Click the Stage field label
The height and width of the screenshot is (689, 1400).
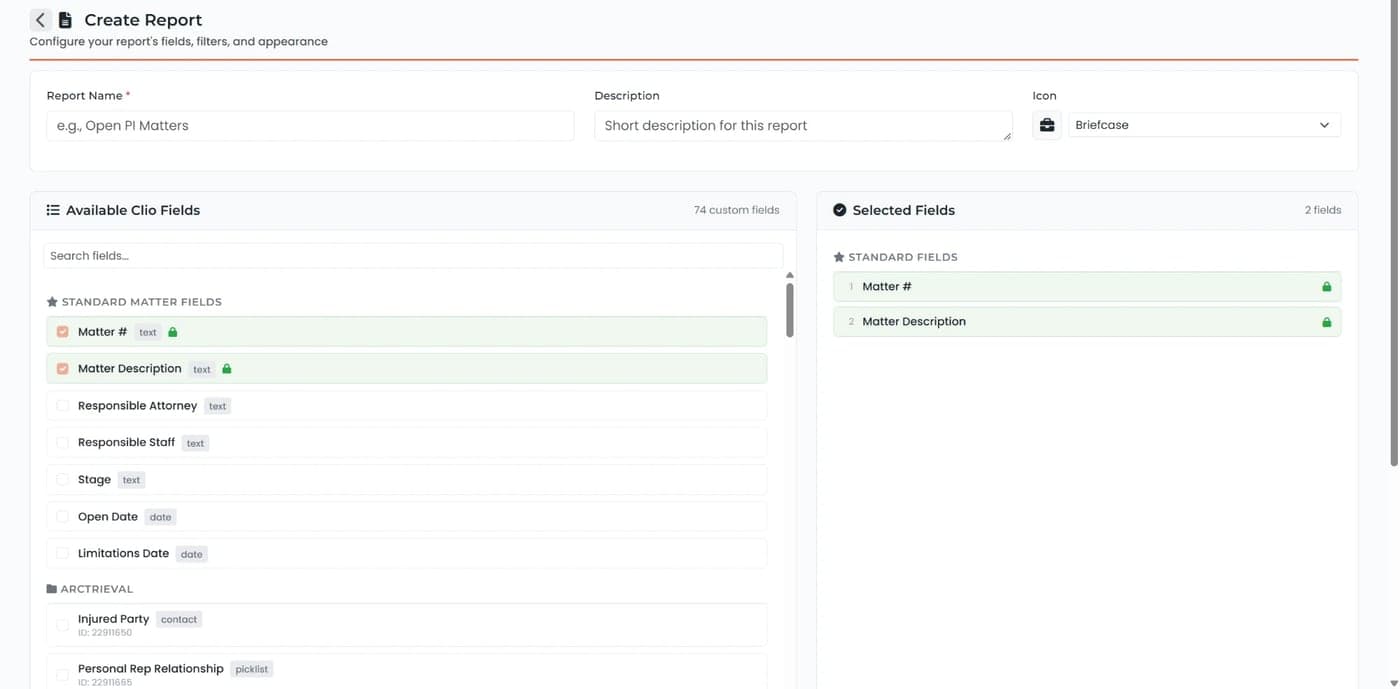[x=94, y=480]
